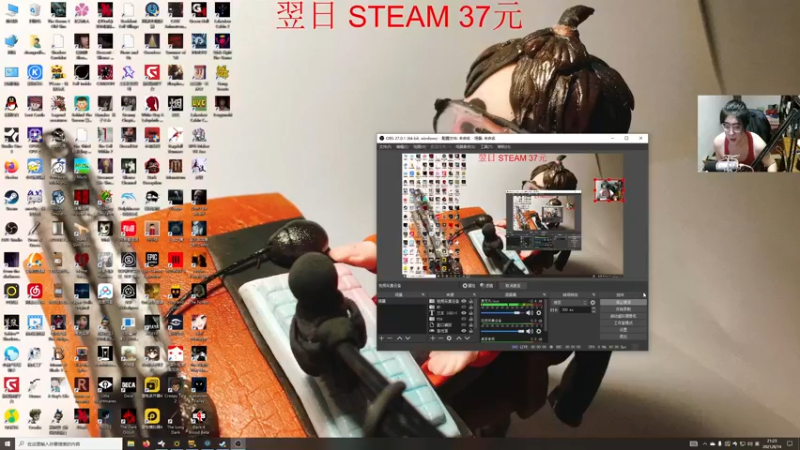Click first mixer channel volume slider
The height and width of the screenshot is (450, 800).
[x=503, y=313]
